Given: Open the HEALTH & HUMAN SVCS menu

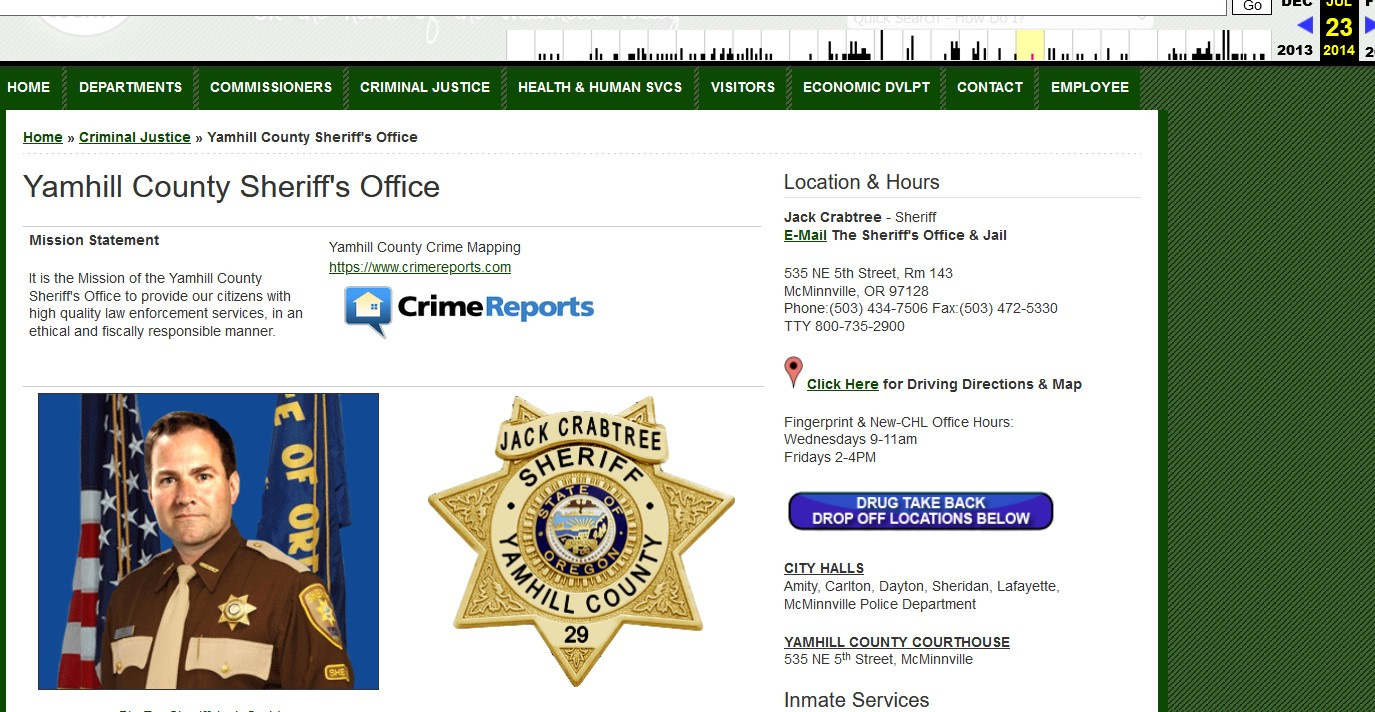Looking at the screenshot, I should 600,88.
